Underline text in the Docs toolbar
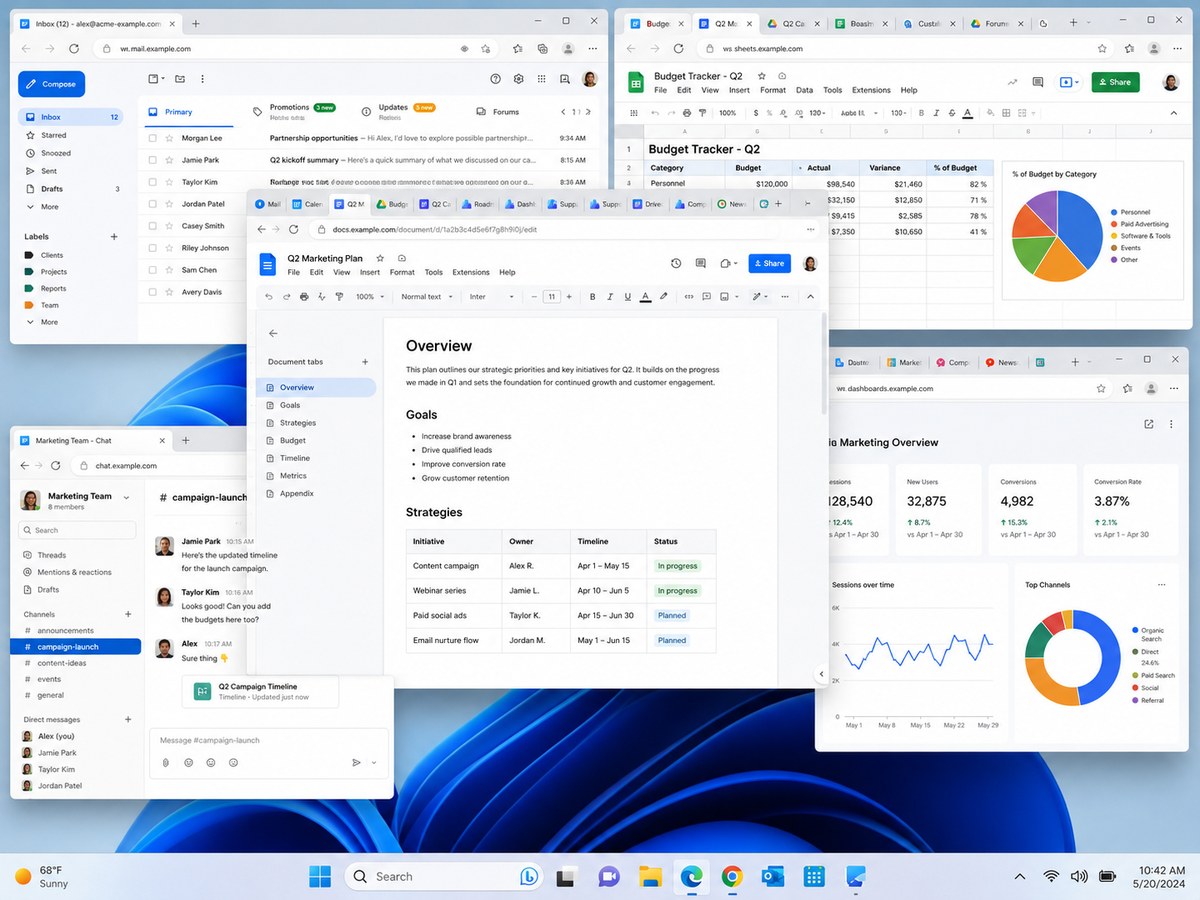This screenshot has width=1200, height=900. point(627,297)
